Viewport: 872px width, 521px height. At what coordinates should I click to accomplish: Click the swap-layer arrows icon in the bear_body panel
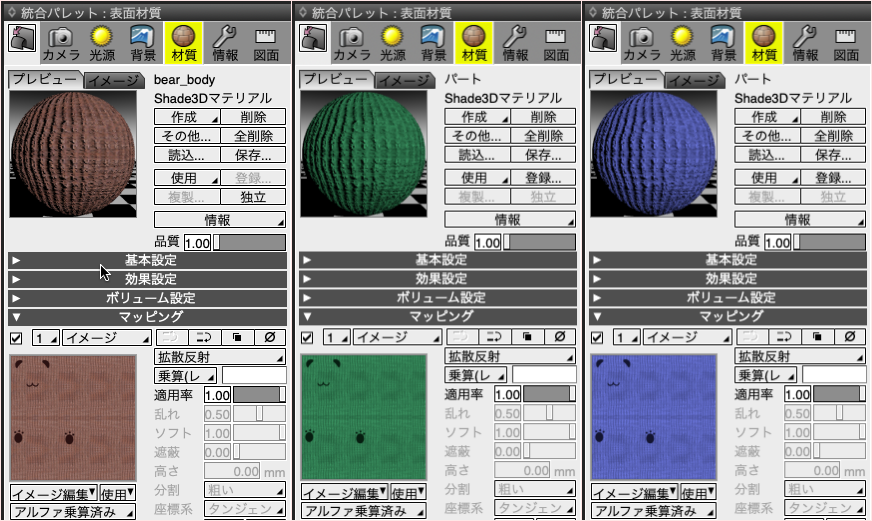(204, 337)
